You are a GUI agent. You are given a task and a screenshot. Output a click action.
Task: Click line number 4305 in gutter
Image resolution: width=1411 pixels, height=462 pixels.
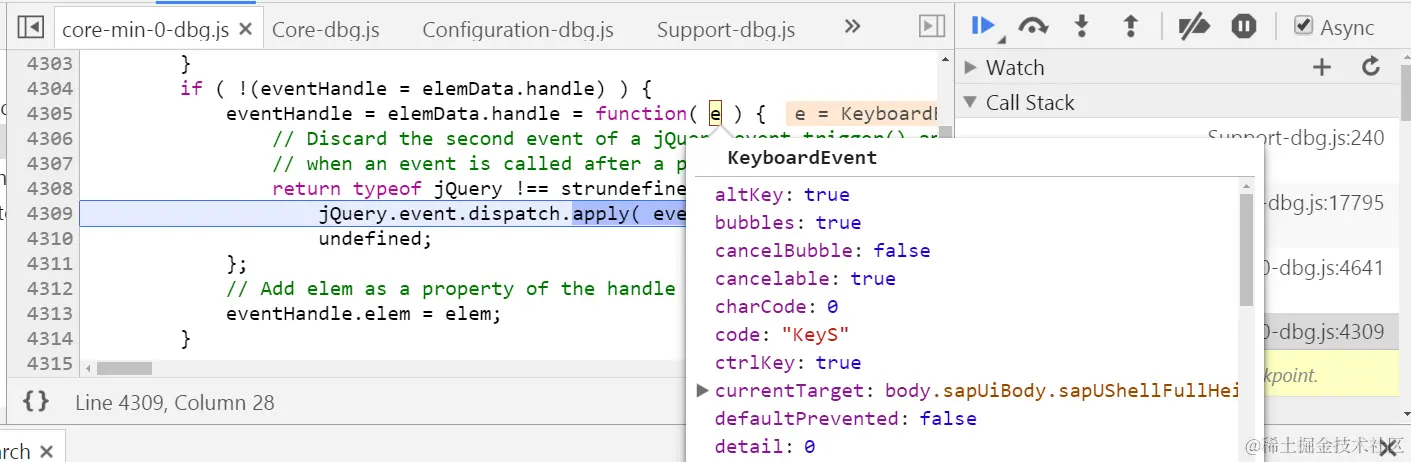point(49,113)
